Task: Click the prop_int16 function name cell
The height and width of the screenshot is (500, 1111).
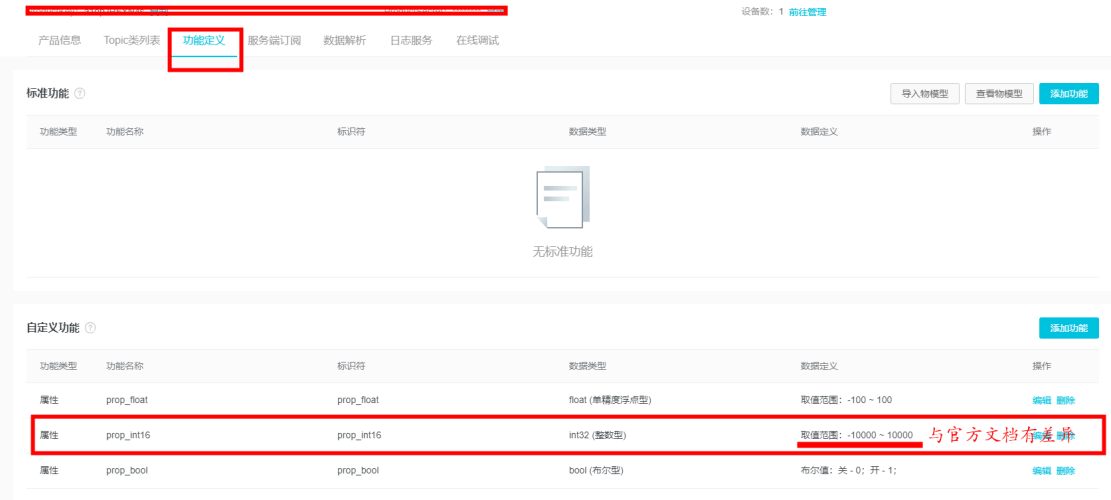Action: 128,435
